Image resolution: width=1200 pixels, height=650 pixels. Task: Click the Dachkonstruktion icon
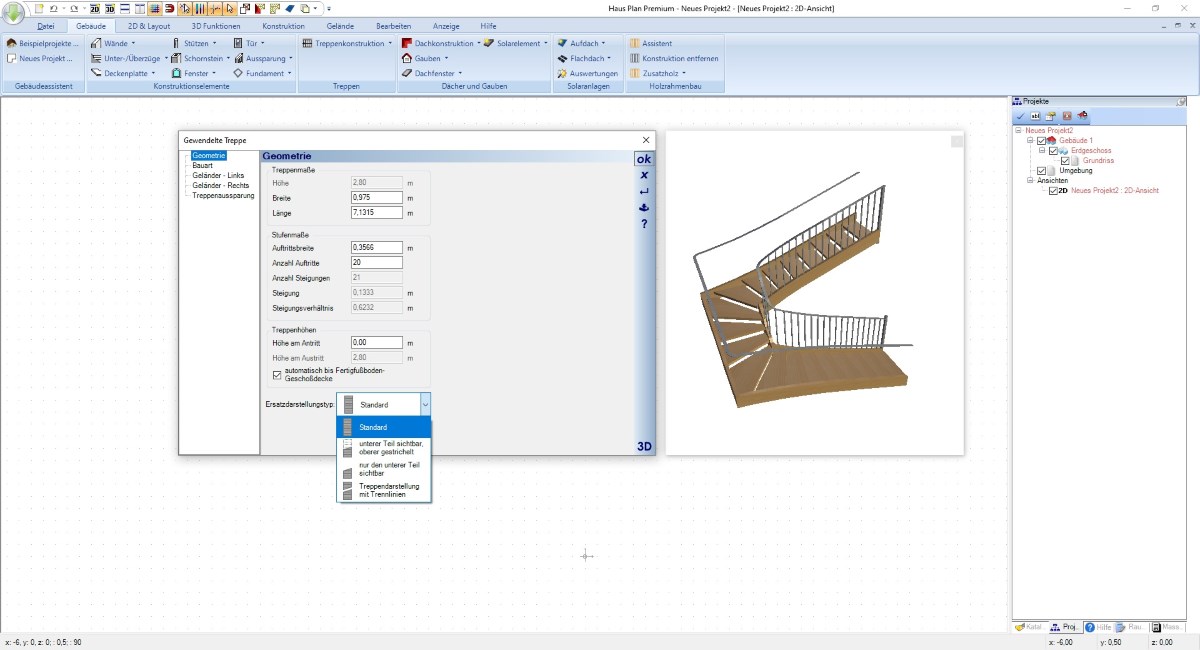point(407,44)
